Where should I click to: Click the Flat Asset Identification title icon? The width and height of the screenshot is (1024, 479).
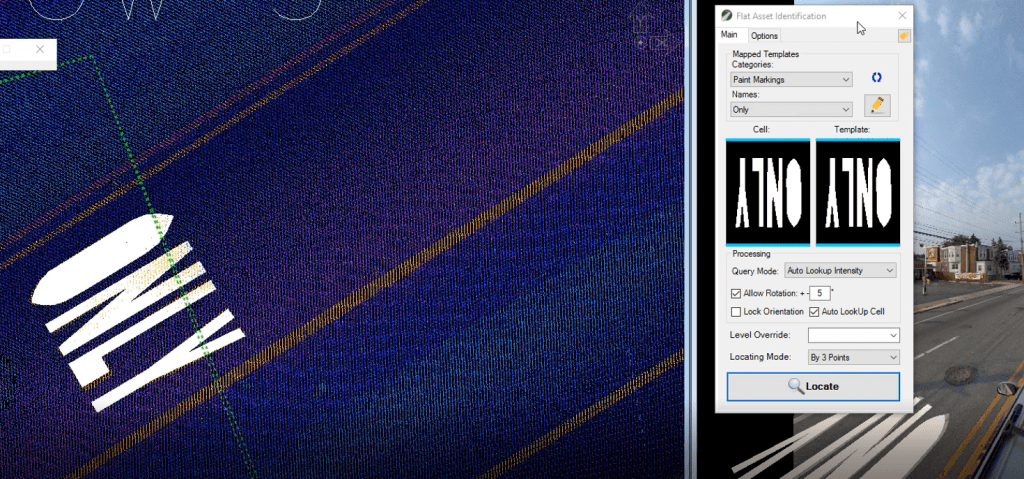pyautogui.click(x=726, y=16)
